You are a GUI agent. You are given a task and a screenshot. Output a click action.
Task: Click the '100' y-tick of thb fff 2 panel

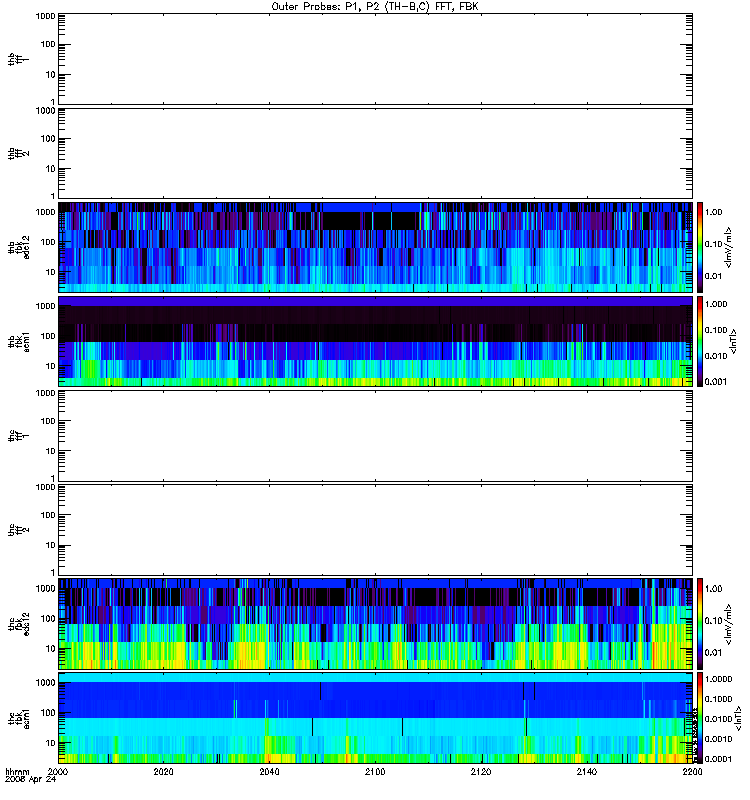click(x=48, y=139)
